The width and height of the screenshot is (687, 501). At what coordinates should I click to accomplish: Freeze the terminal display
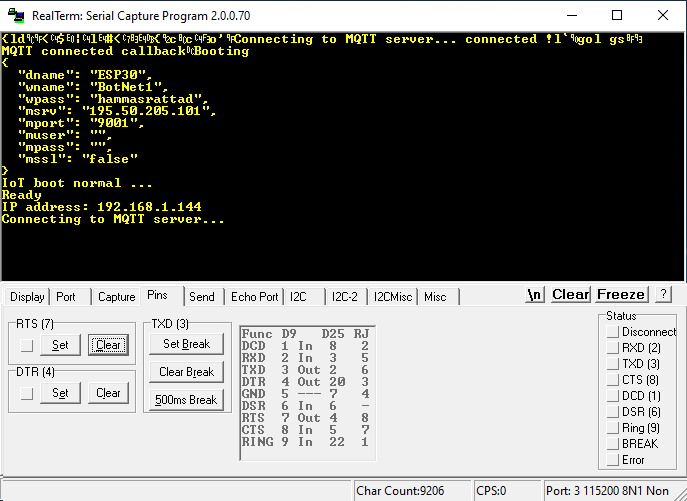(621, 295)
